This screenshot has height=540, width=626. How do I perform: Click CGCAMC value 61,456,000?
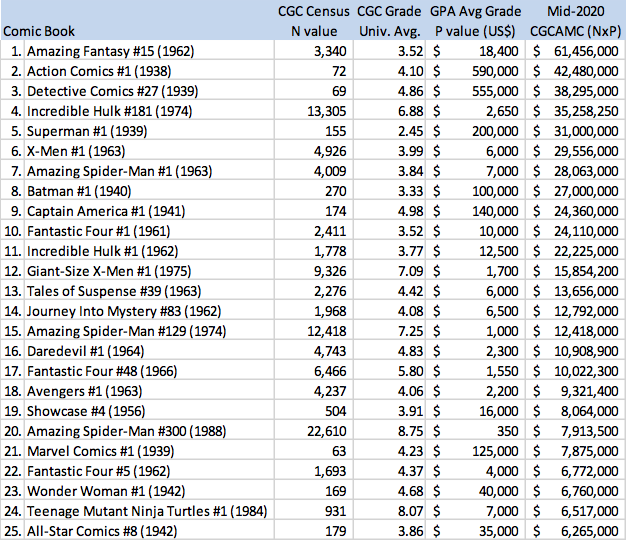tap(586, 51)
